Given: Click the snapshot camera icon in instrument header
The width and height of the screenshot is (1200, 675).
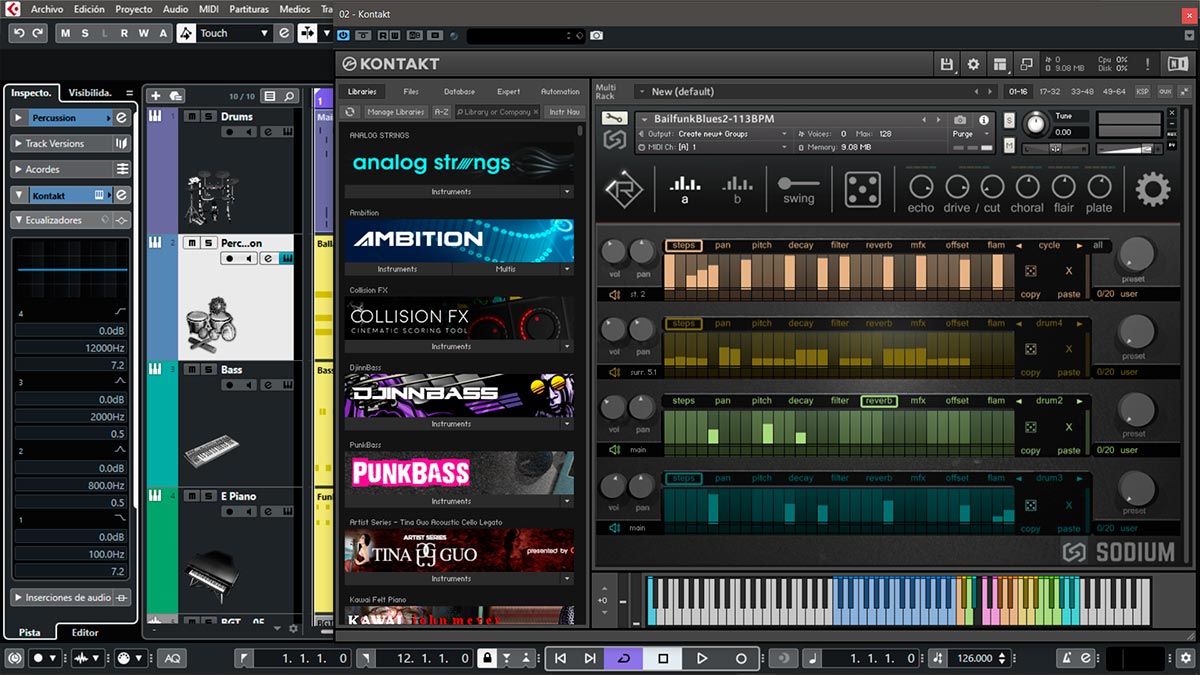Looking at the screenshot, I should pos(960,120).
